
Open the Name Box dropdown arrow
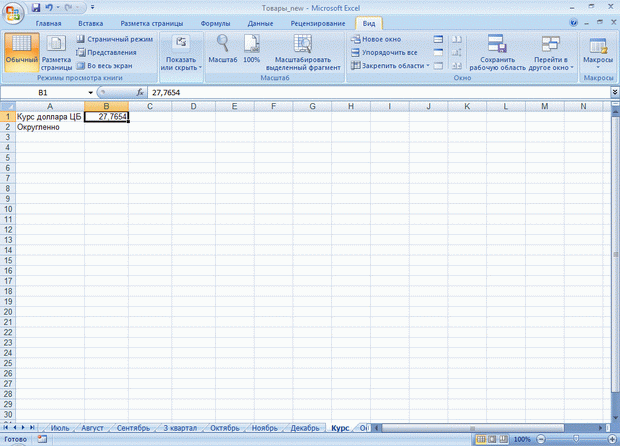[91, 93]
